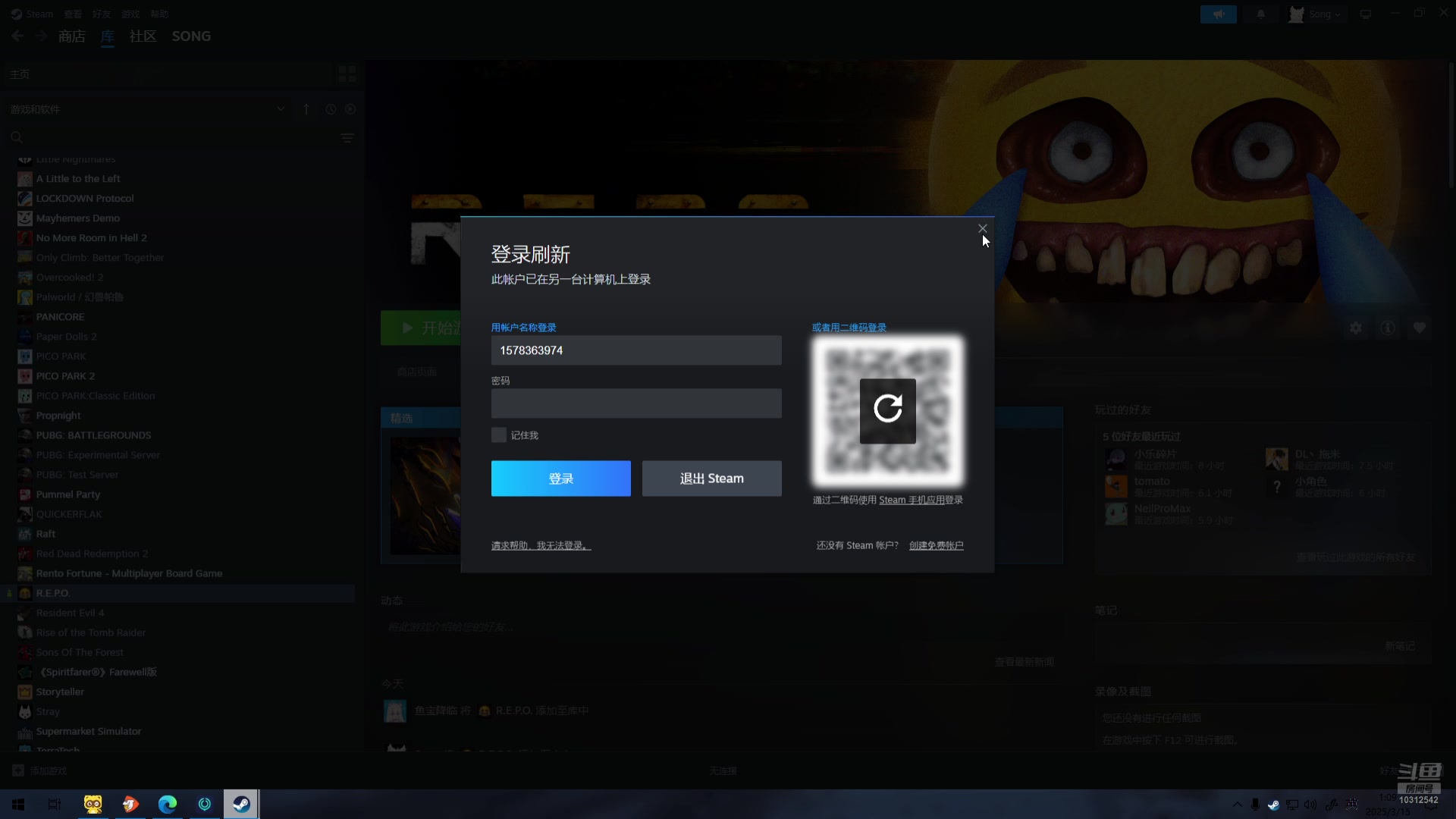Switch to the SONG profile tab
The image size is (1456, 819).
point(191,36)
